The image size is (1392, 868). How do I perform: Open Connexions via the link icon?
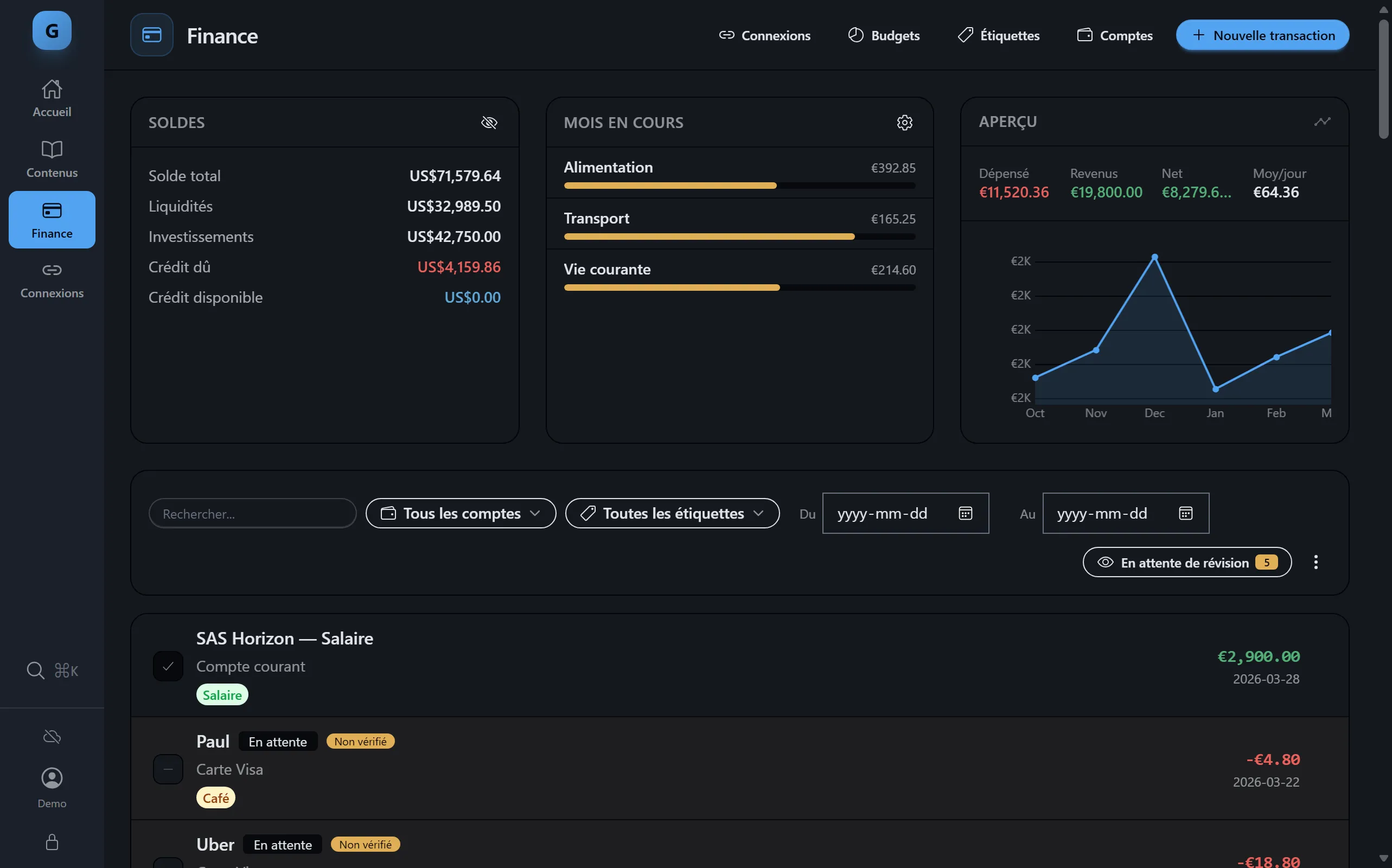[51, 279]
